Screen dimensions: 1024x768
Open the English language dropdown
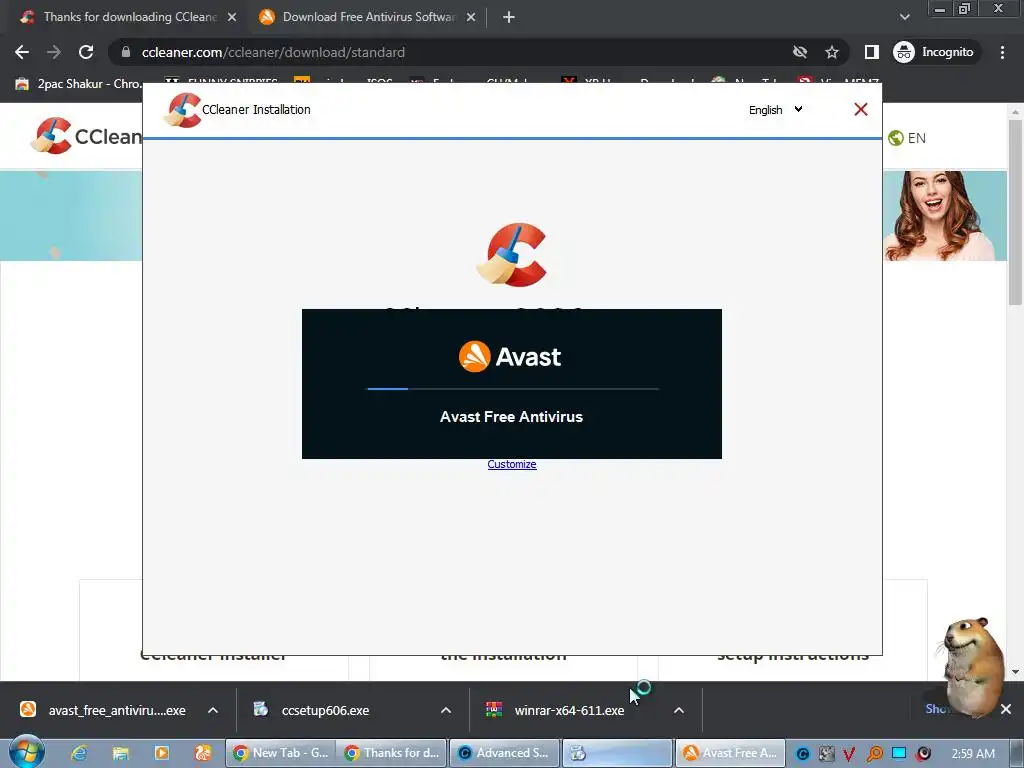[x=775, y=110]
